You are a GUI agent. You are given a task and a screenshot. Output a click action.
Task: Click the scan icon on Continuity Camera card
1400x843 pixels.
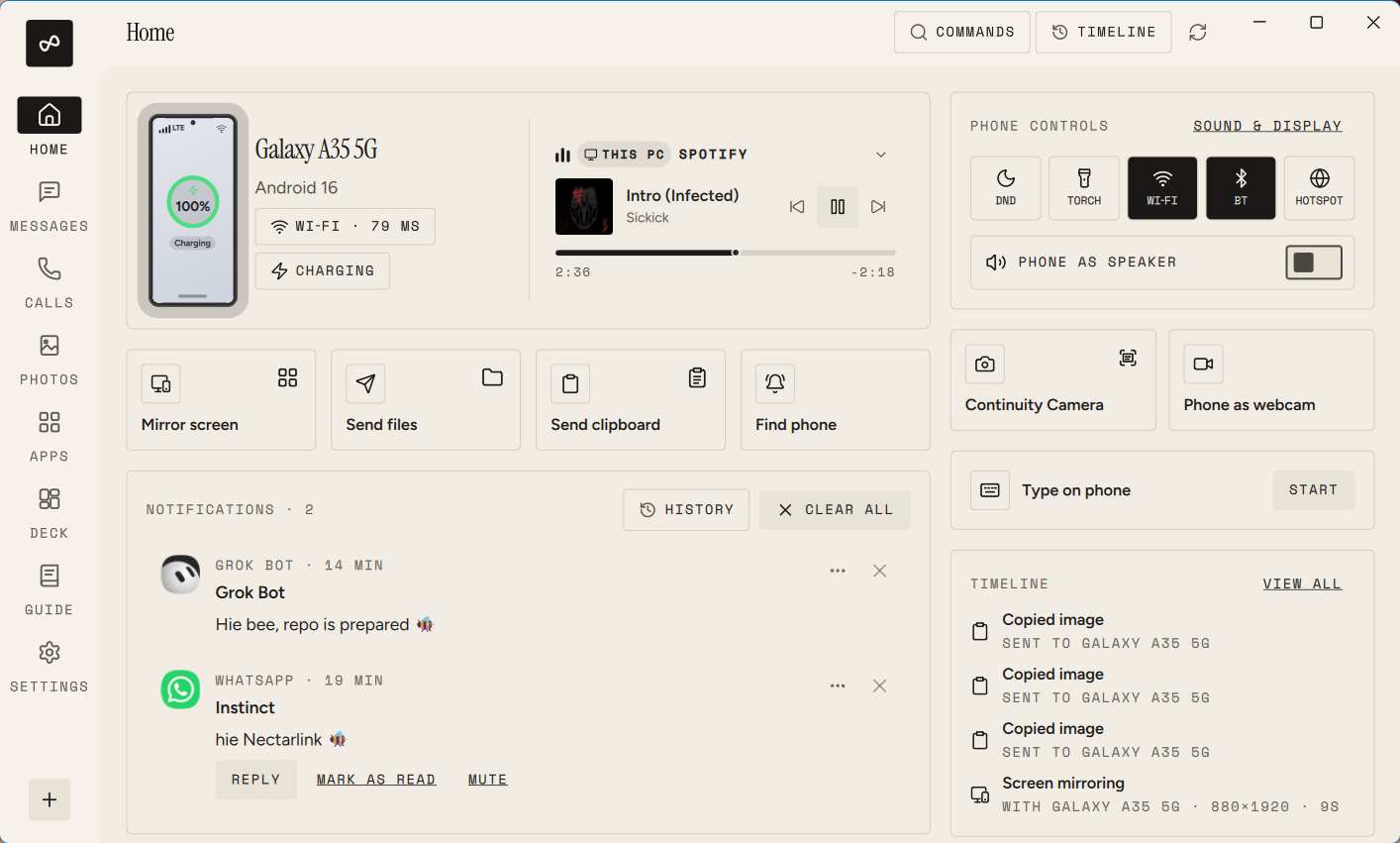click(1128, 359)
